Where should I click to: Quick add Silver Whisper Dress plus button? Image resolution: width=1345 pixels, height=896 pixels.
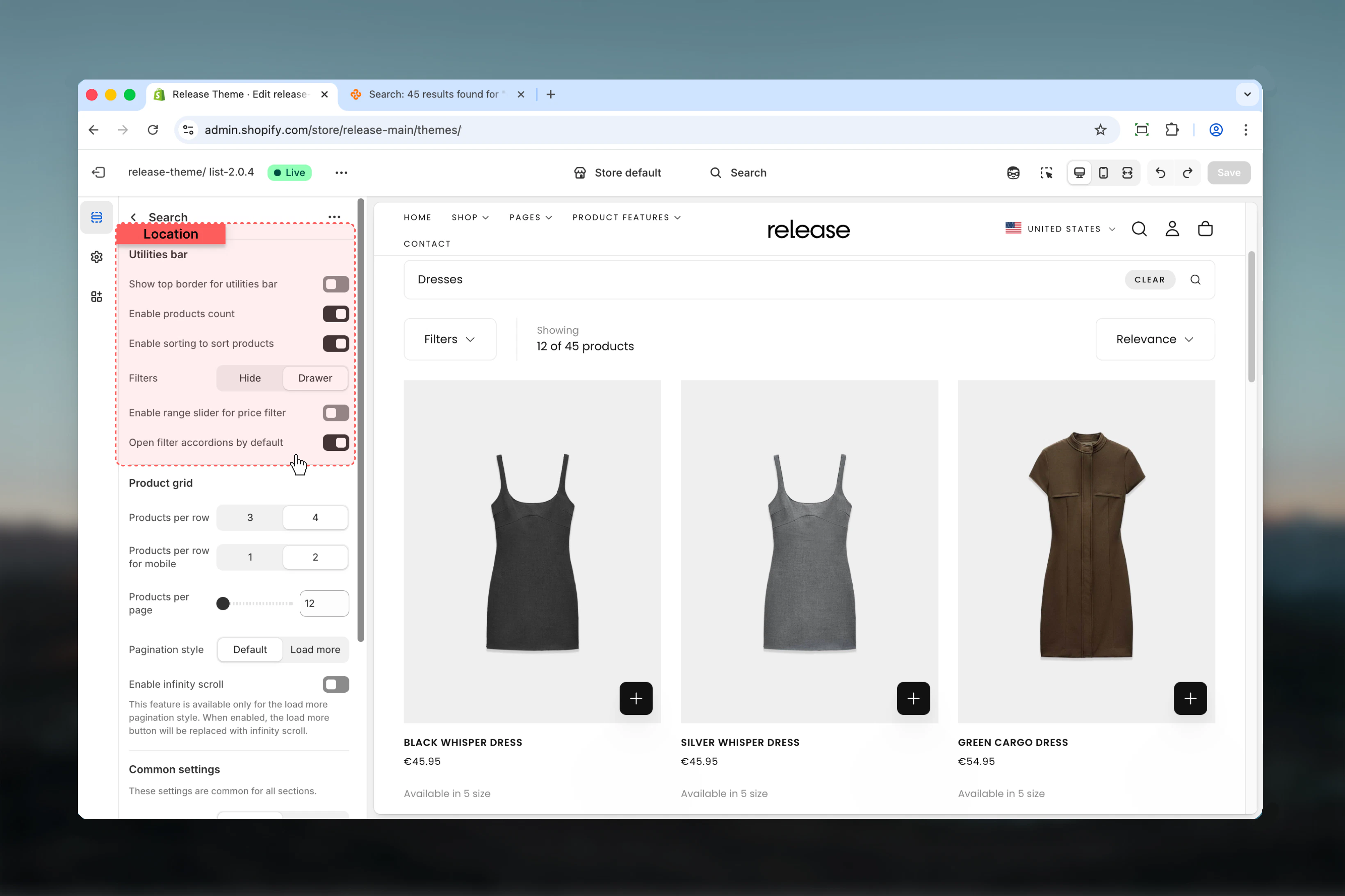point(913,698)
